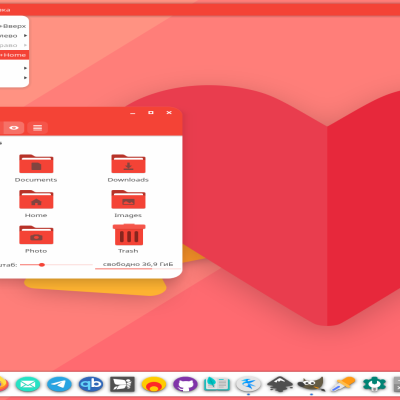Screen dimensions: 400x400
Task: Close the file manager window
Action: [169, 113]
